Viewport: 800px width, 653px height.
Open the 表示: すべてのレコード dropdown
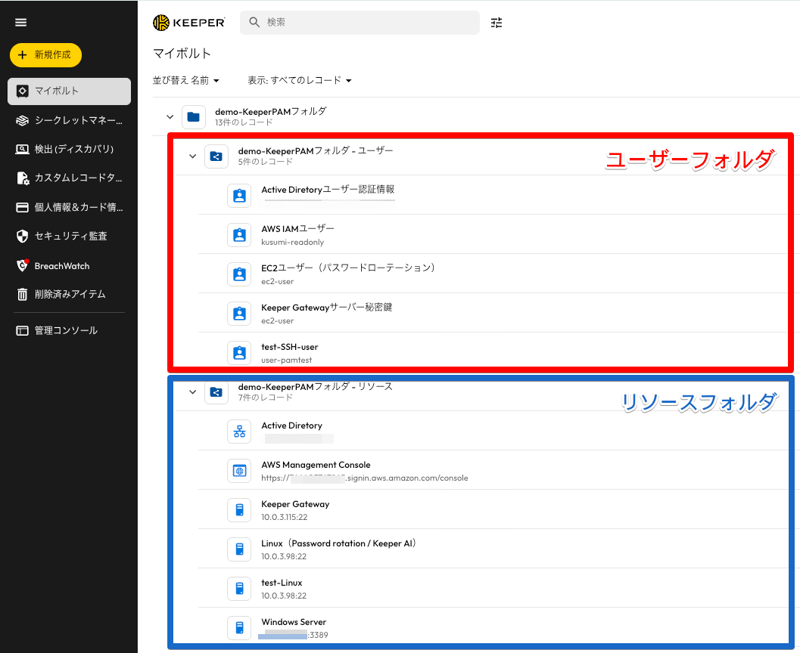coord(299,80)
